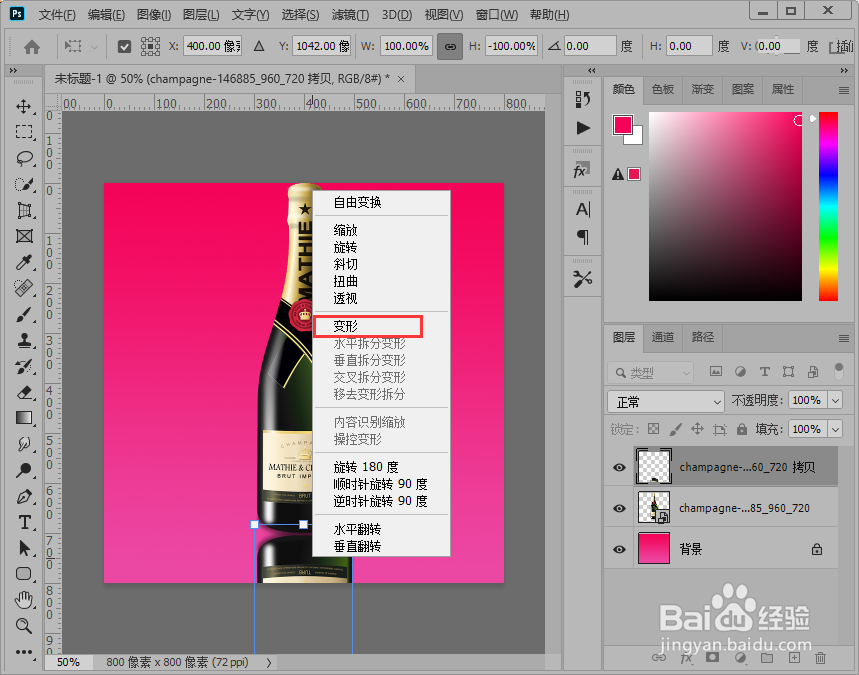Hide the champagne copy (拷贝) layer

pyautogui.click(x=619, y=467)
